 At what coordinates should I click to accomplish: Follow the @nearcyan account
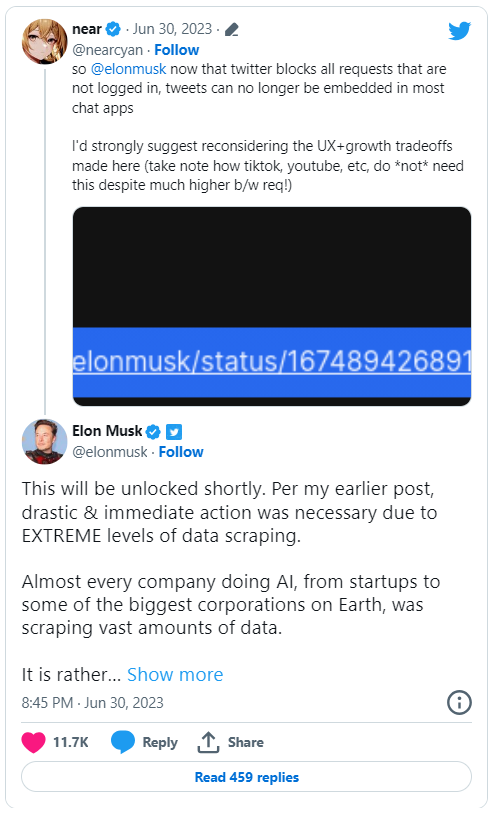pyautogui.click(x=177, y=50)
